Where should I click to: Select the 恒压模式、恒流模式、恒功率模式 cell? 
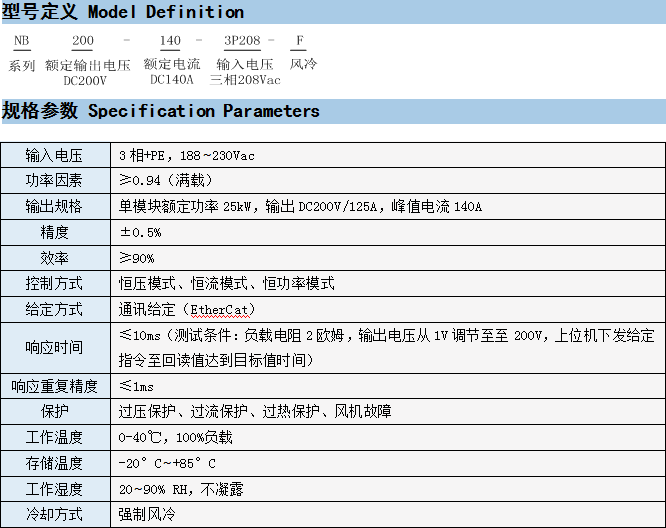[x=388, y=283]
